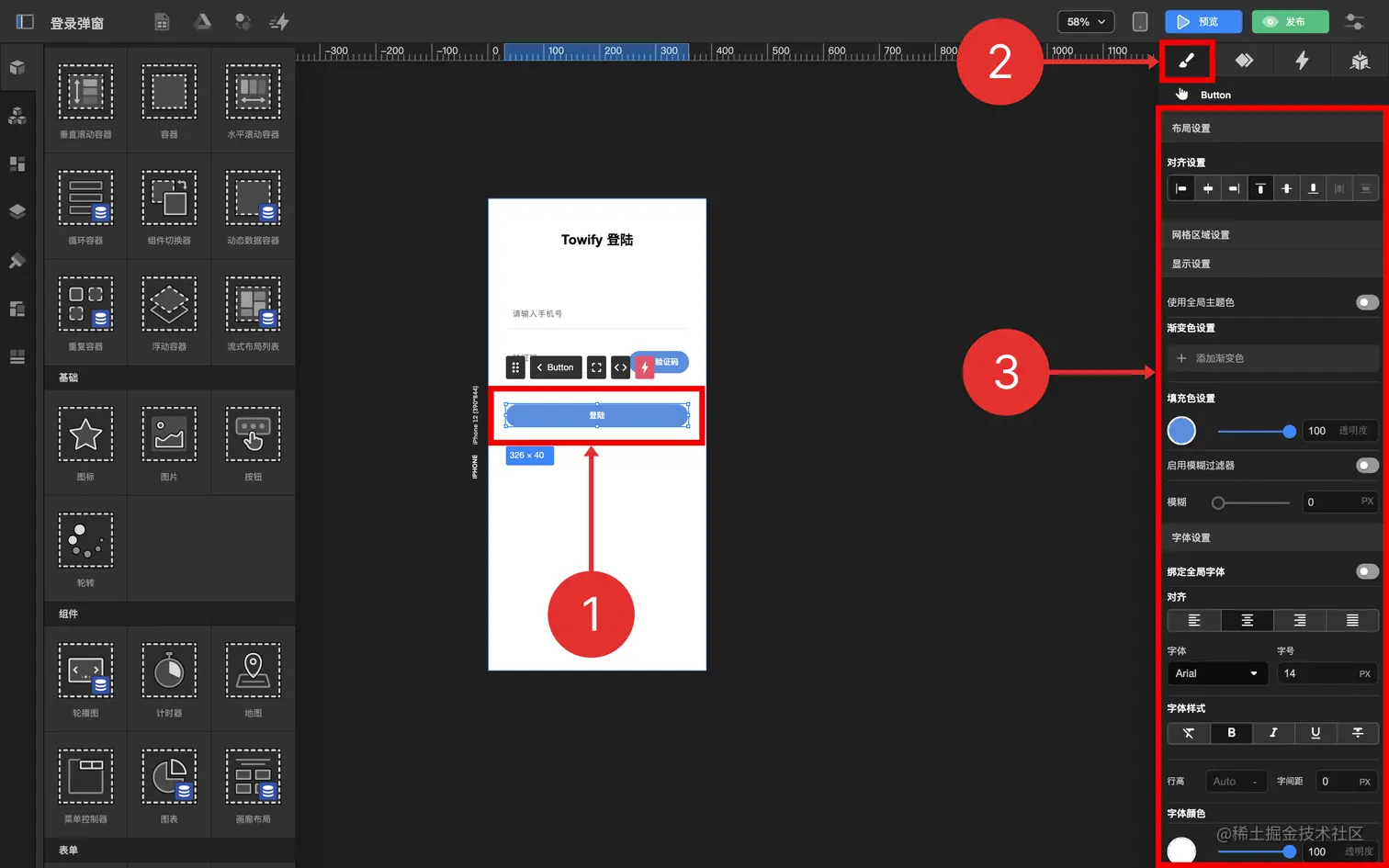Image resolution: width=1389 pixels, height=868 pixels.
Task: Click the code brackets icon on canvas toolbar
Action: pos(620,367)
